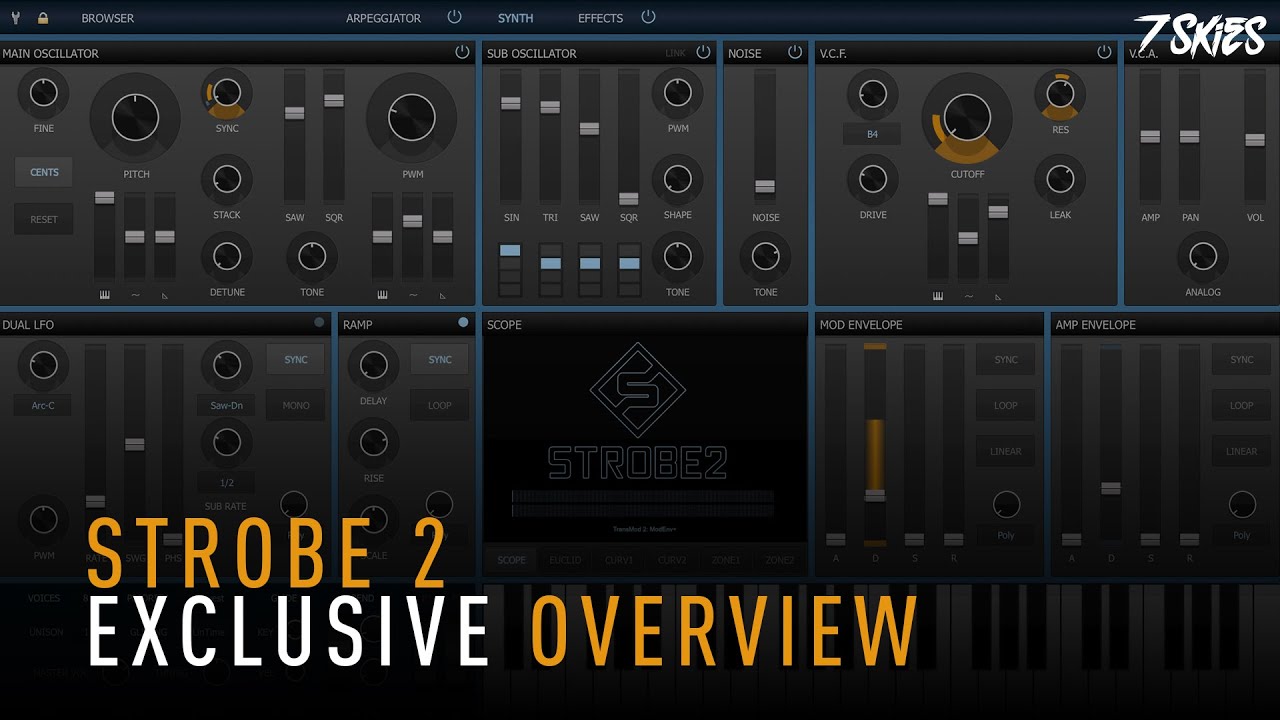Click the NOISE level slider handle

click(765, 186)
